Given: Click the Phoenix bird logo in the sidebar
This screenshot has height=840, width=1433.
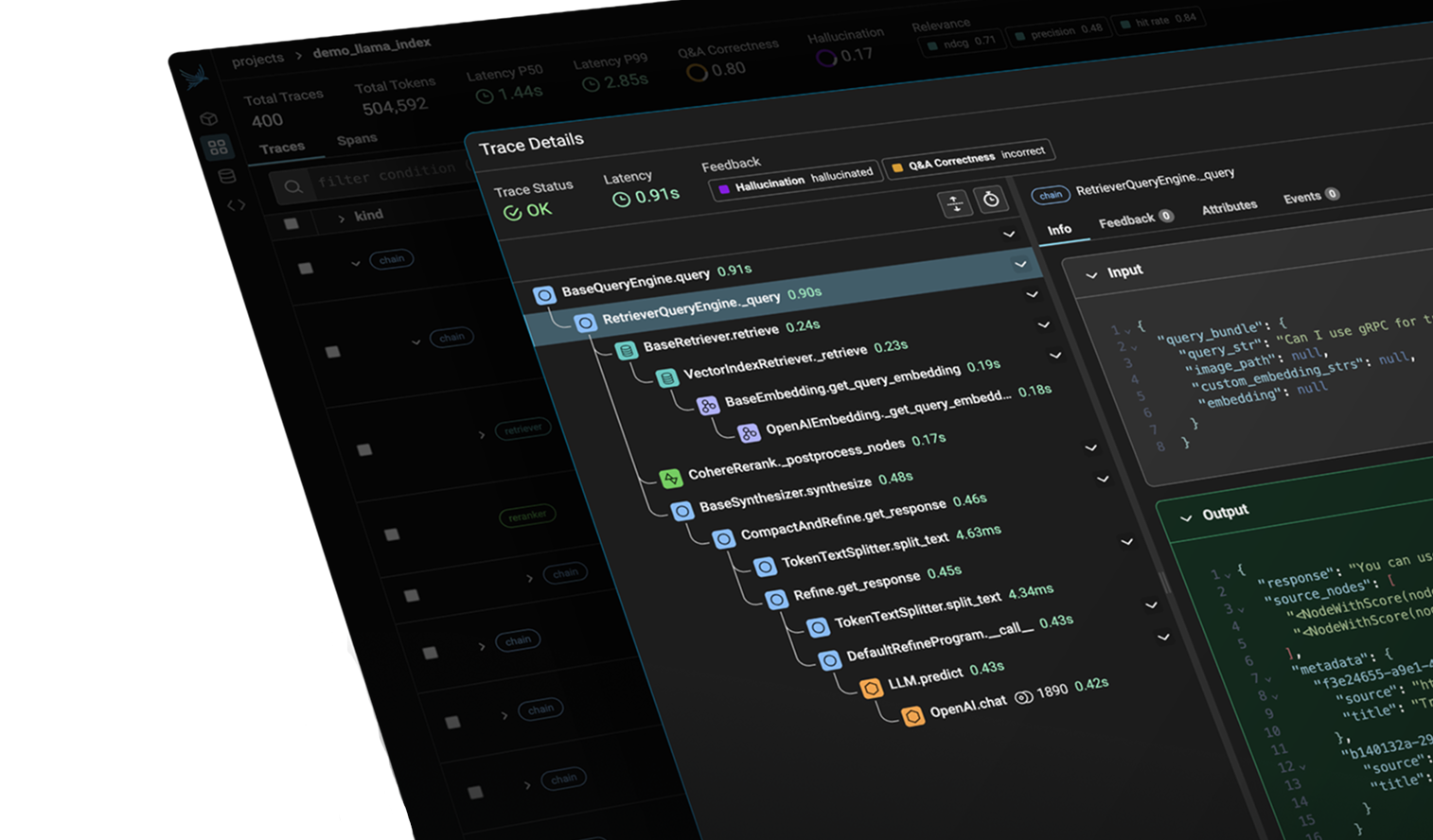Looking at the screenshot, I should (194, 78).
